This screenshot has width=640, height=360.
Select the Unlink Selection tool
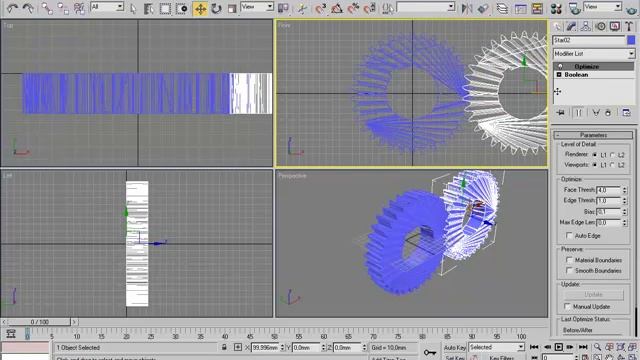point(63,8)
